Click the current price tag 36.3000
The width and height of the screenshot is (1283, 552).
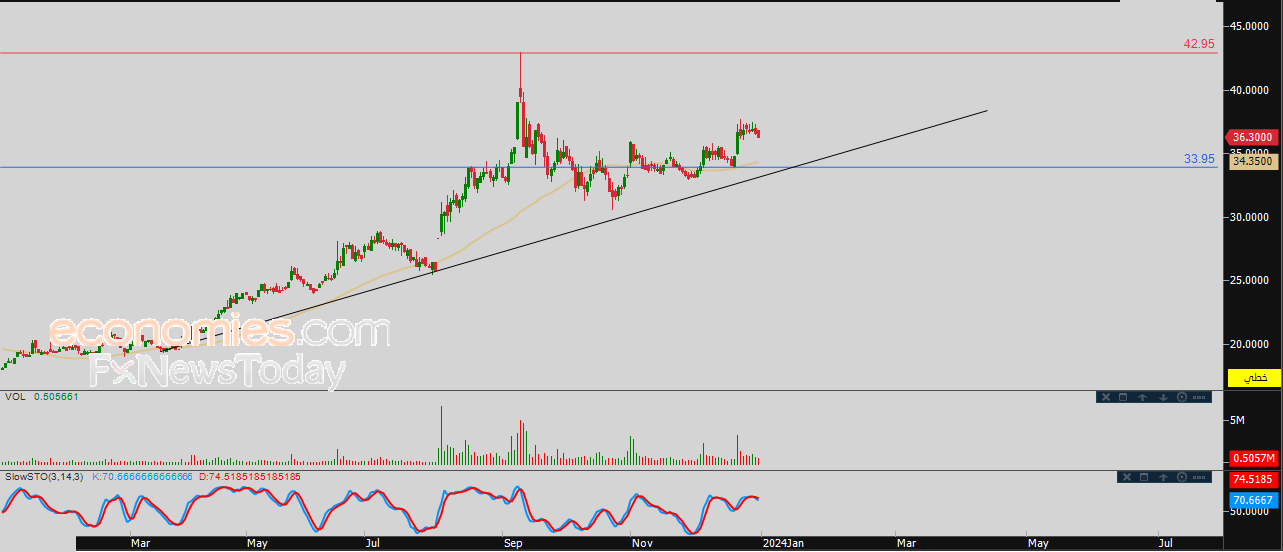click(x=1253, y=138)
